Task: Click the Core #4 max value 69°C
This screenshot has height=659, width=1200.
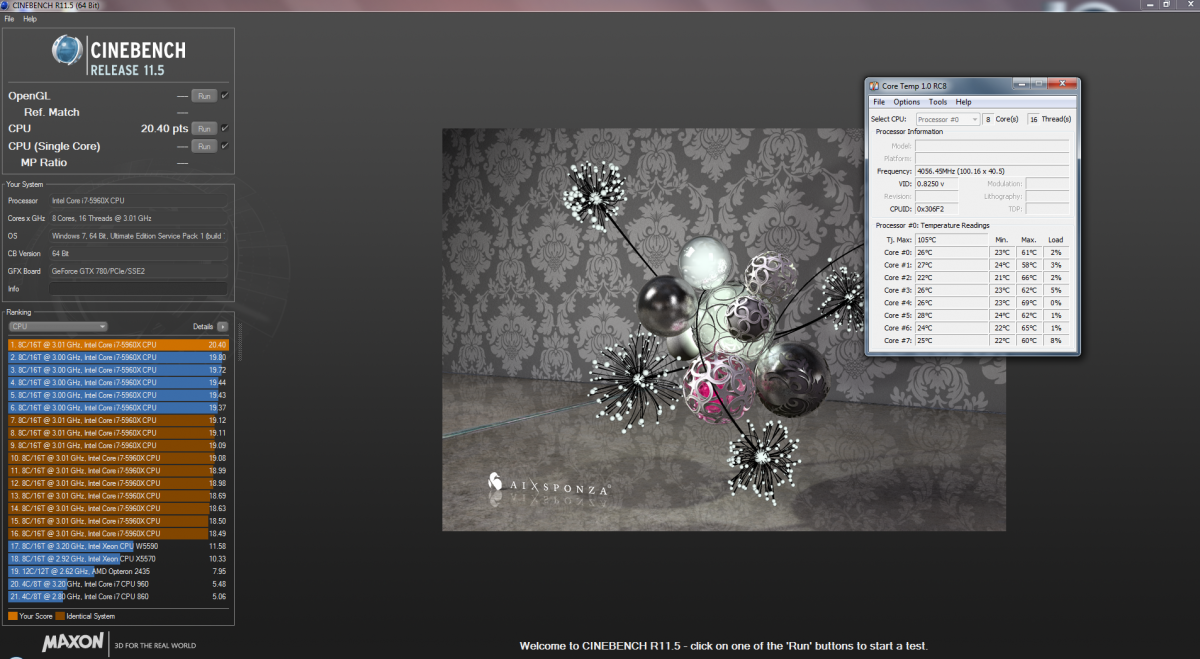Action: point(1029,303)
